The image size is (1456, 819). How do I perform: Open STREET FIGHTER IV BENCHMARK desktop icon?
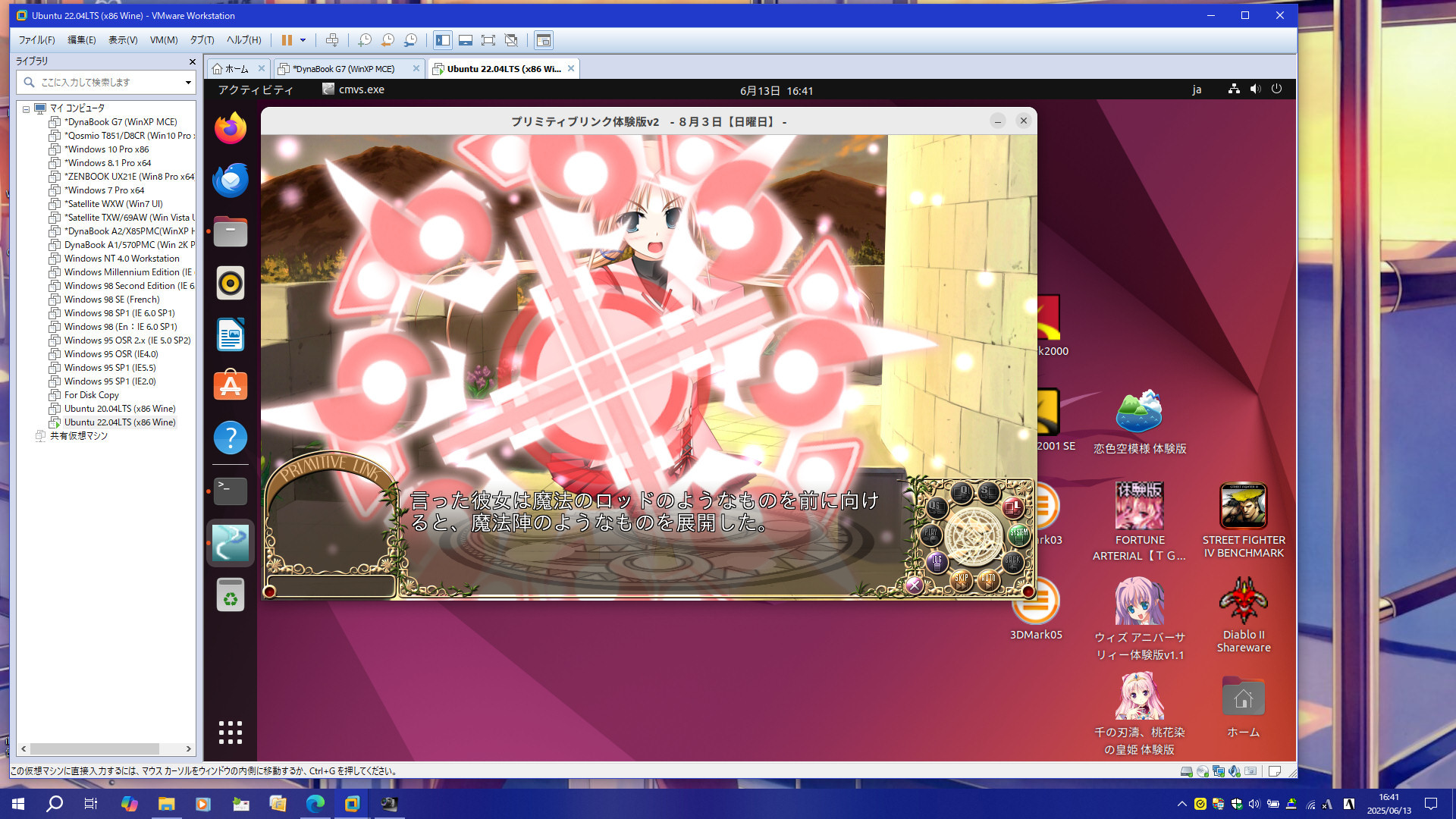point(1244,522)
